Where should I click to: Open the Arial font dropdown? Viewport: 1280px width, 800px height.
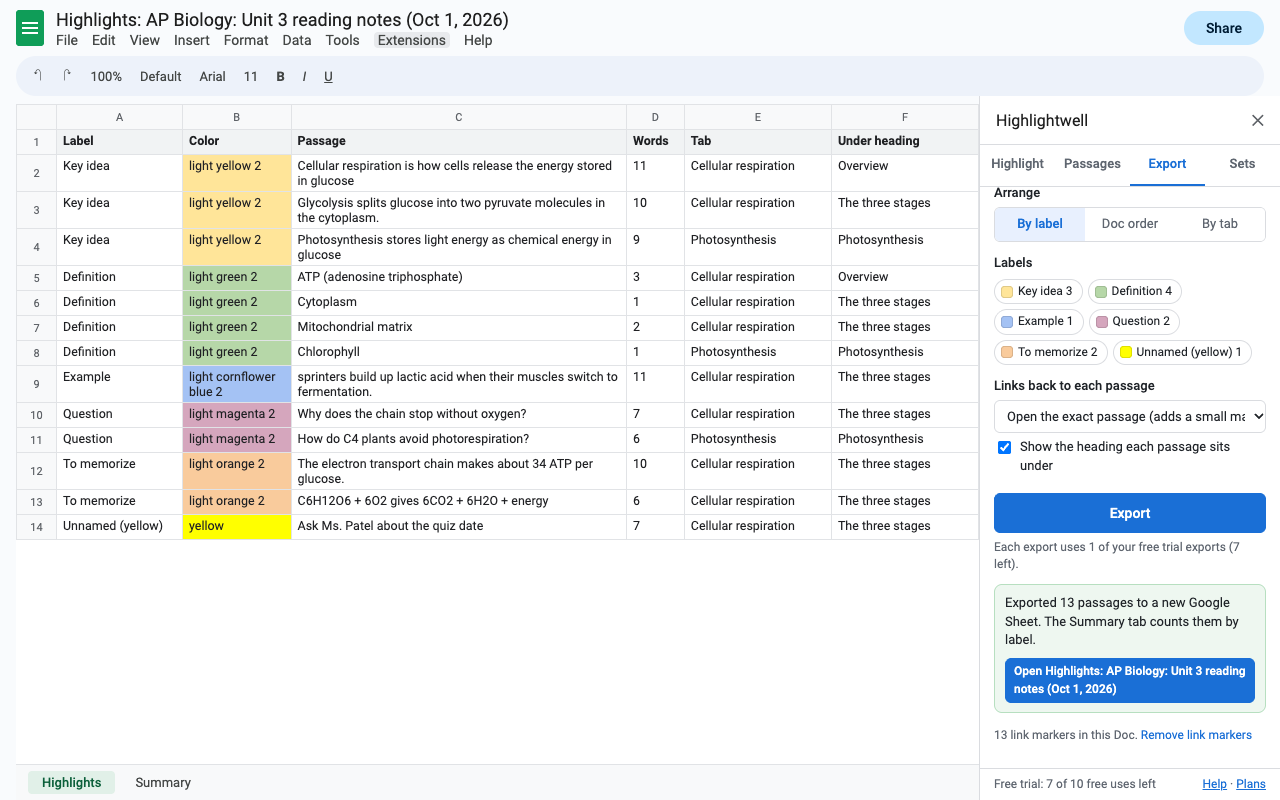[212, 77]
